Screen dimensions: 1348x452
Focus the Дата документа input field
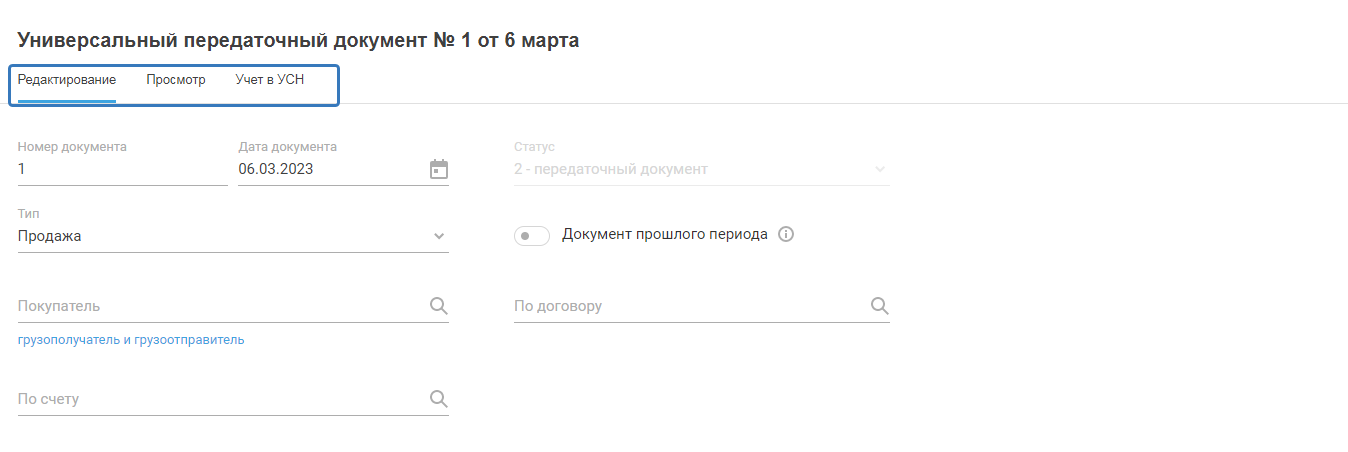tap(330, 170)
